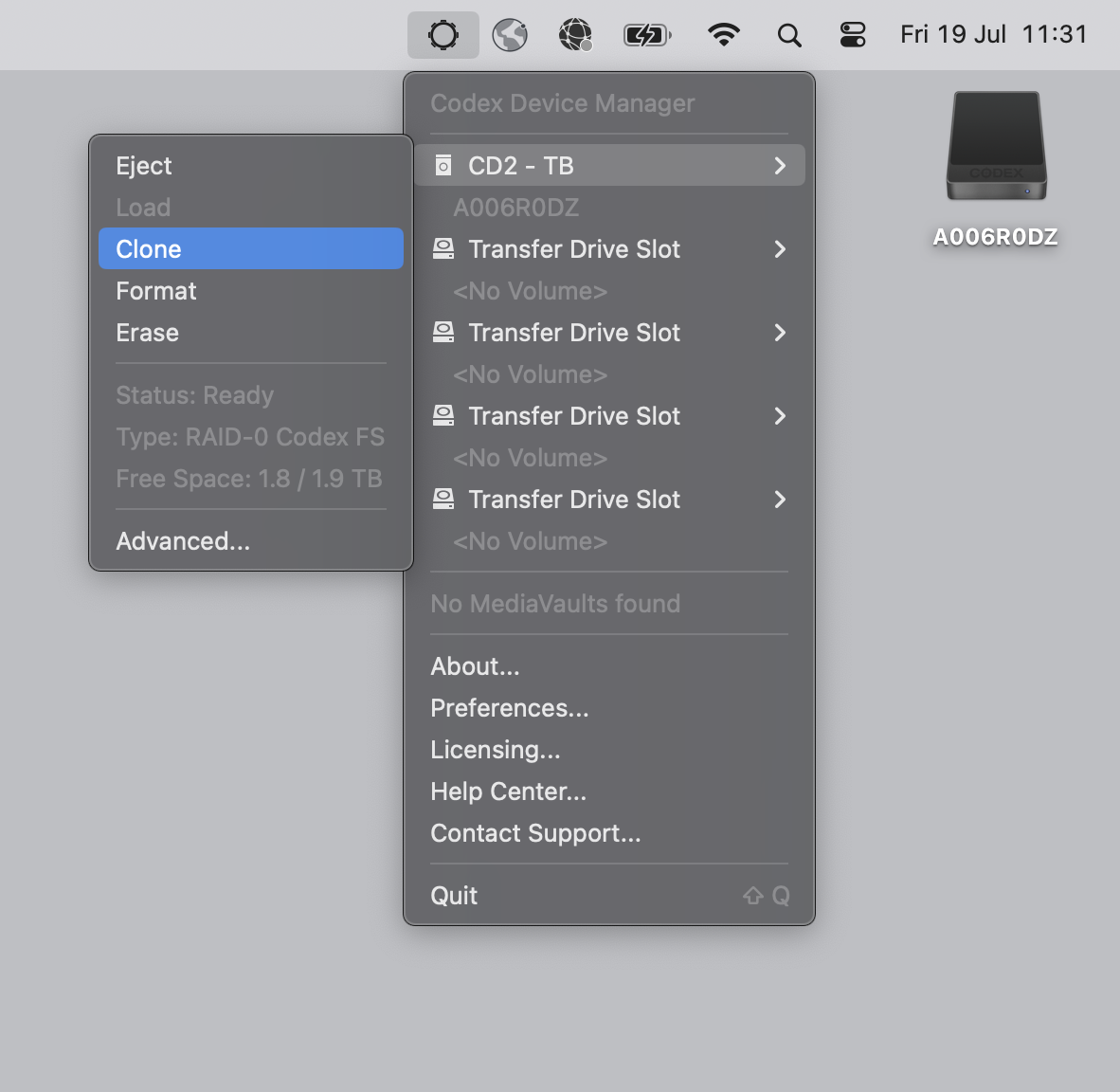This screenshot has height=1092, width=1120.
Task: Open Help Center... in Codex menu
Action: tap(609, 792)
